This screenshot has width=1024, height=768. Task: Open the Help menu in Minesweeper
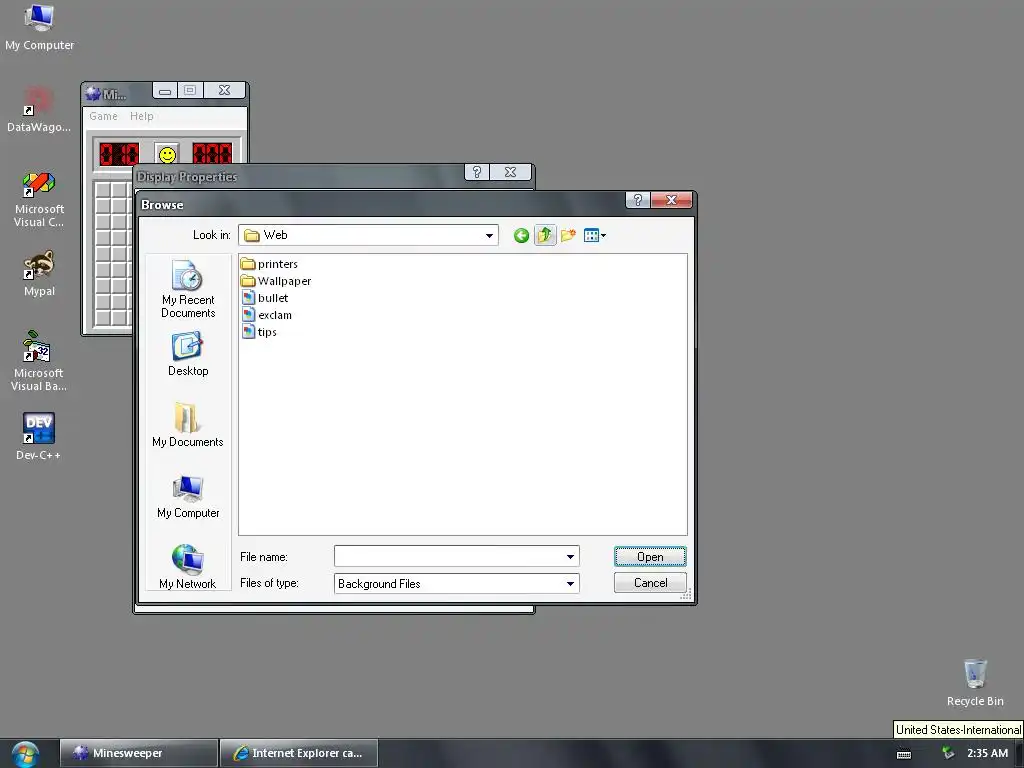[142, 116]
